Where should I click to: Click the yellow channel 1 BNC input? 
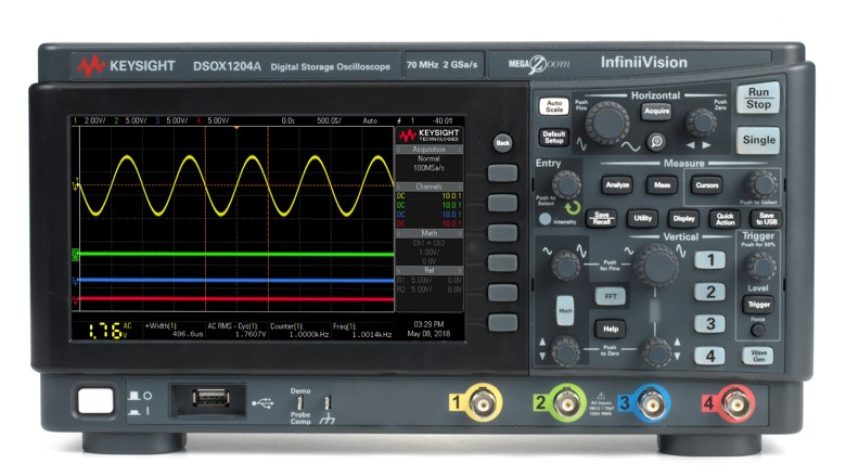(482, 402)
